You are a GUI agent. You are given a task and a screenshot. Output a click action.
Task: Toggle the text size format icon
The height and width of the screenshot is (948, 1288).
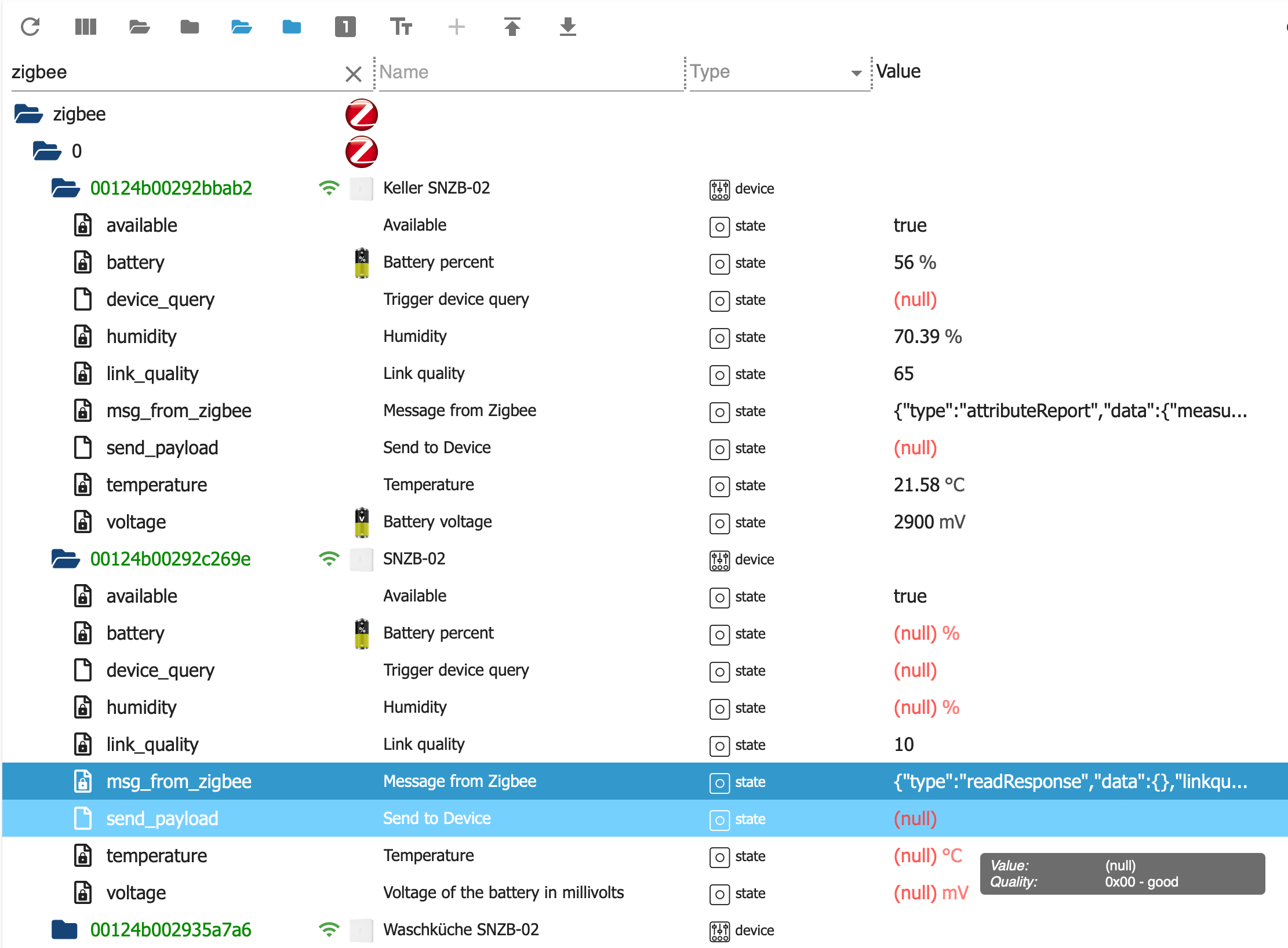pos(401,27)
